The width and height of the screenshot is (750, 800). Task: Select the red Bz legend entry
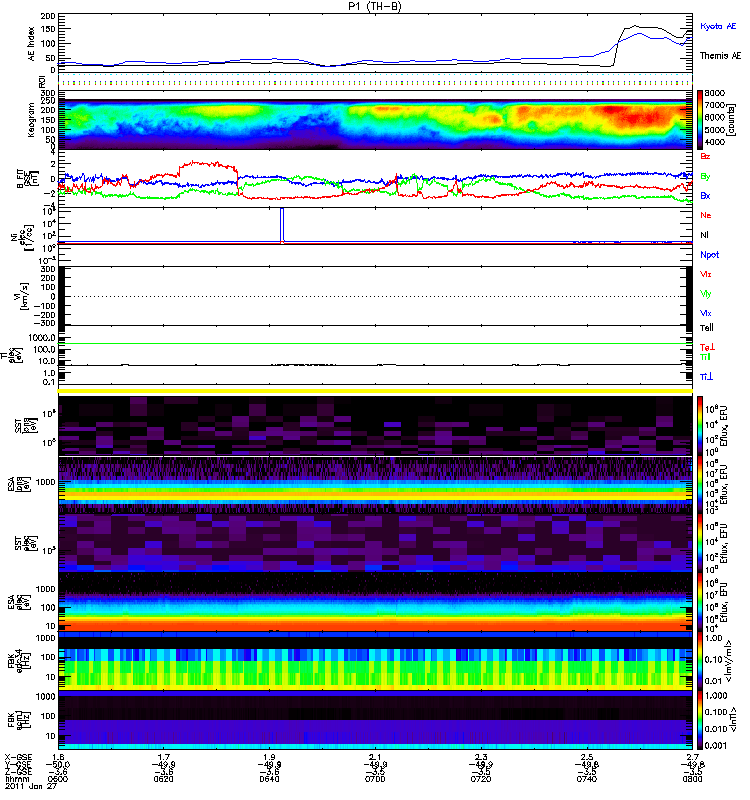[x=706, y=157]
